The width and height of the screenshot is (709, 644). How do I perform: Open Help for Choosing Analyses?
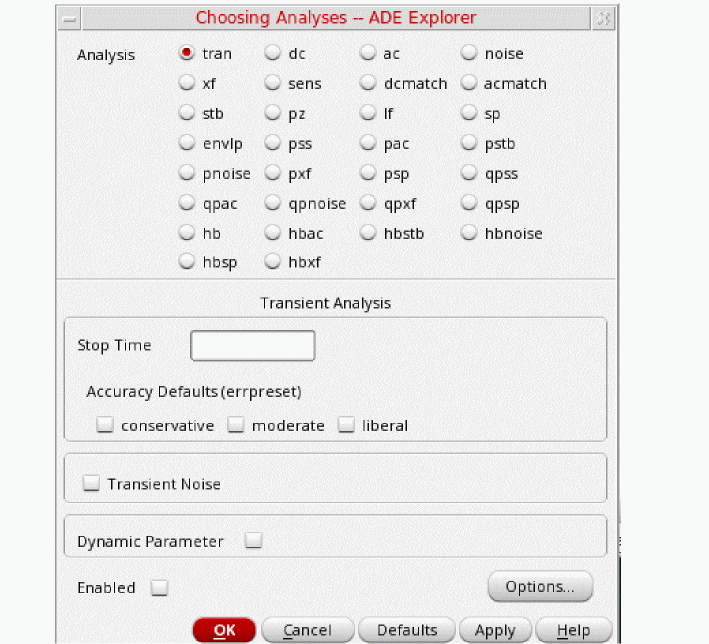(x=573, y=630)
